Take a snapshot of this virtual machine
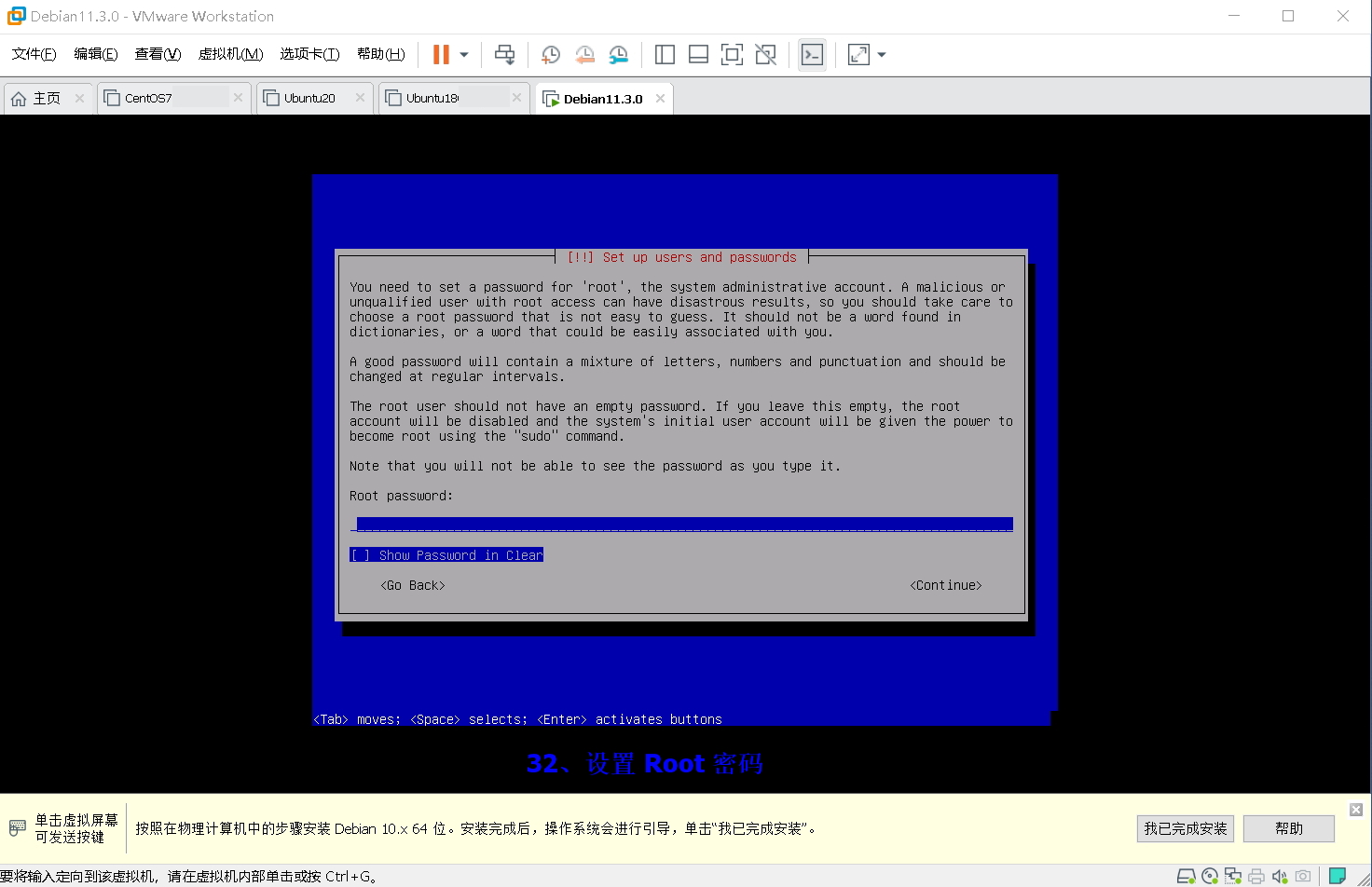The height and width of the screenshot is (887, 1372). (x=550, y=55)
